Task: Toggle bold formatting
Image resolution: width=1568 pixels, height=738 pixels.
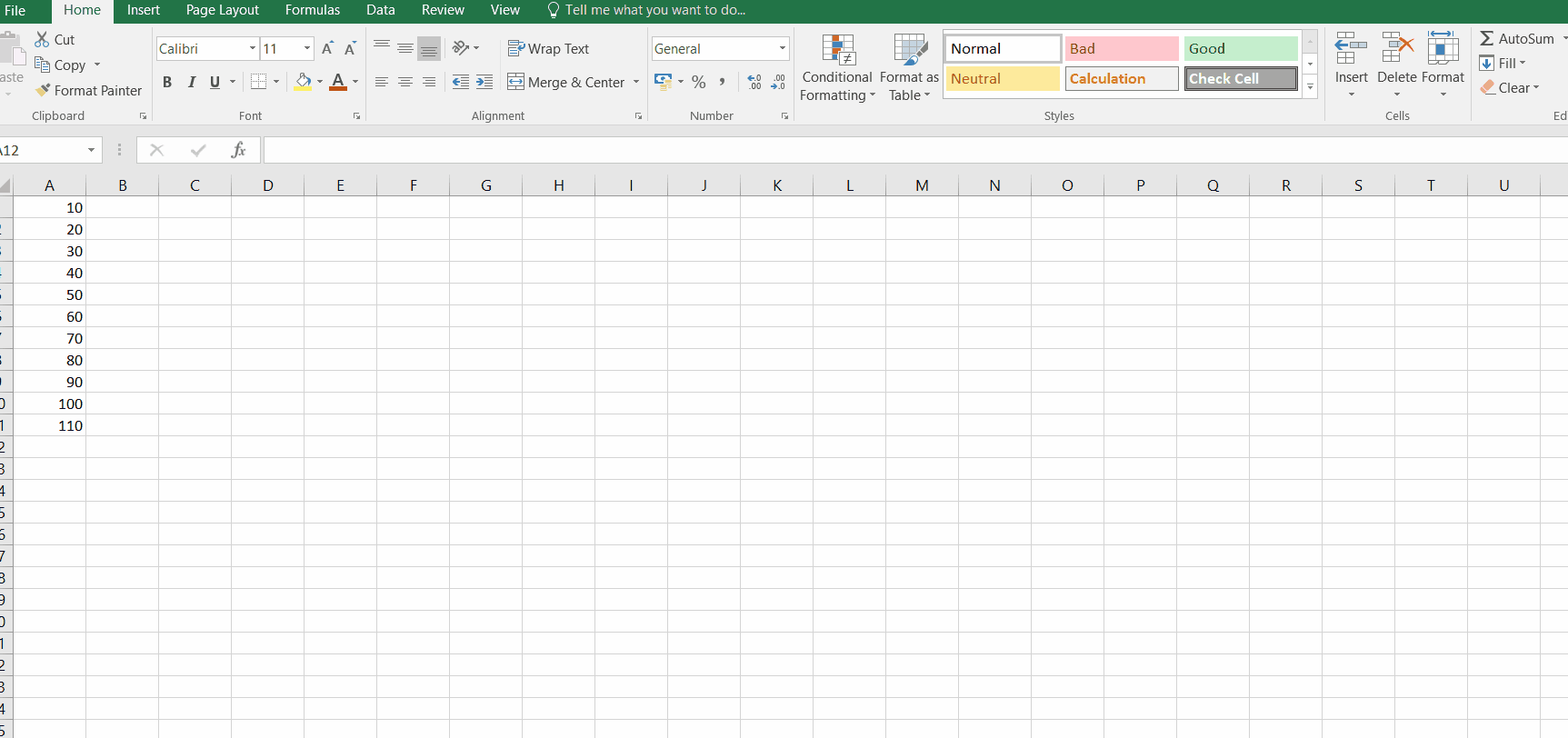Action: [167, 82]
